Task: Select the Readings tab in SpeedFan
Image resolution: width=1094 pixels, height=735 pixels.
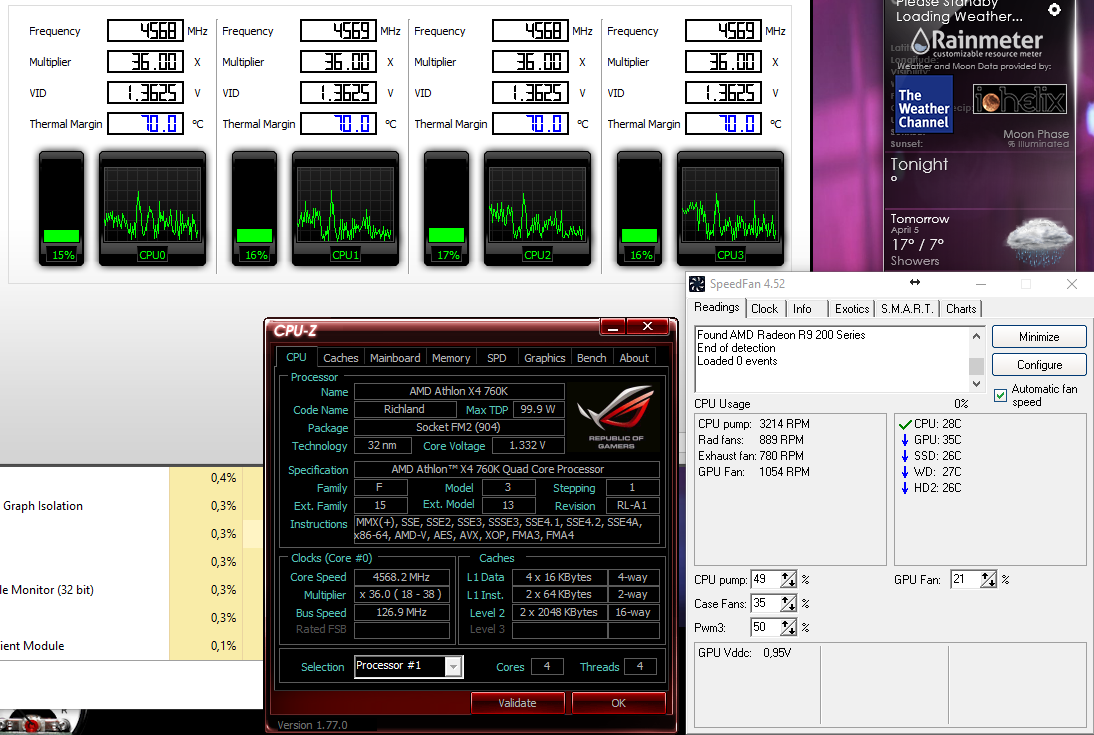Action: pyautogui.click(x=717, y=307)
